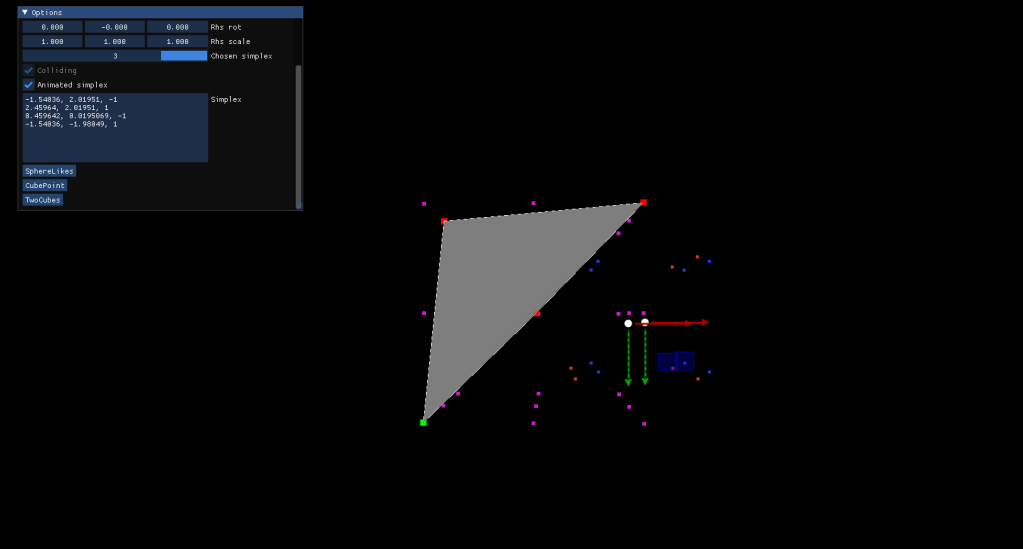Select the third Rhs scale field
Viewport: 1023px width, 549px height.
(x=177, y=42)
